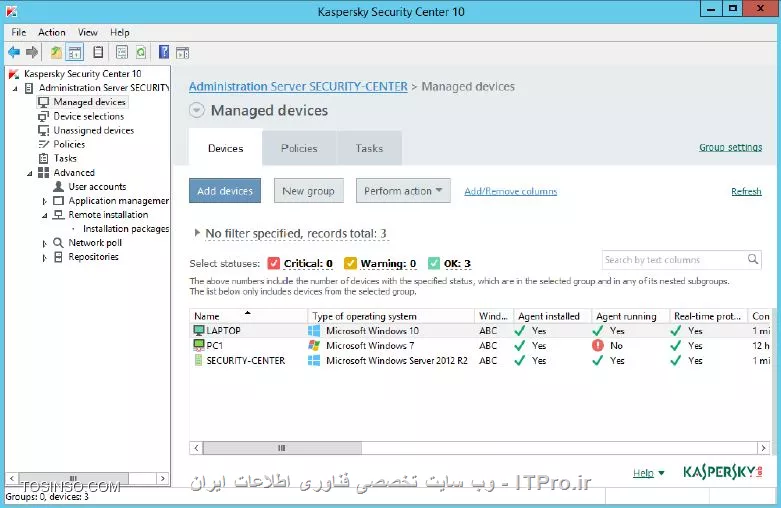Viewport: 781px width, 508px height.
Task: Open the Group settings link
Action: click(x=730, y=147)
